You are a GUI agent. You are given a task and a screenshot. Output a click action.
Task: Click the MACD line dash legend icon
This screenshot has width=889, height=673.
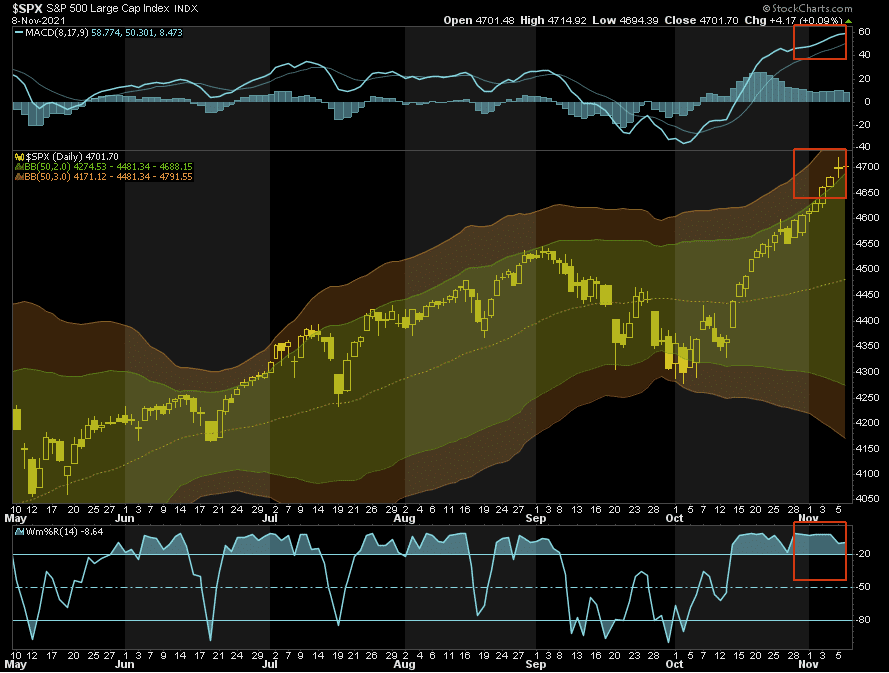point(19,33)
